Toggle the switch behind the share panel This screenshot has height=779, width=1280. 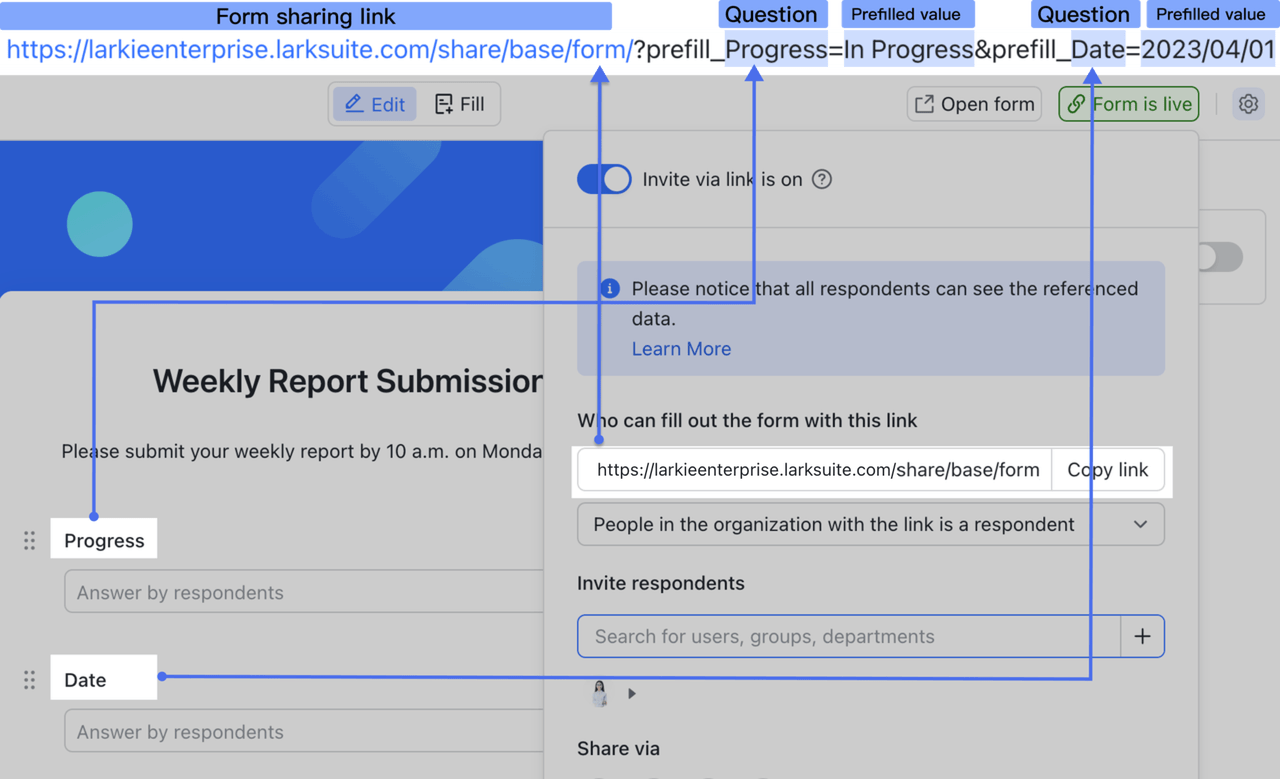click(x=1220, y=257)
